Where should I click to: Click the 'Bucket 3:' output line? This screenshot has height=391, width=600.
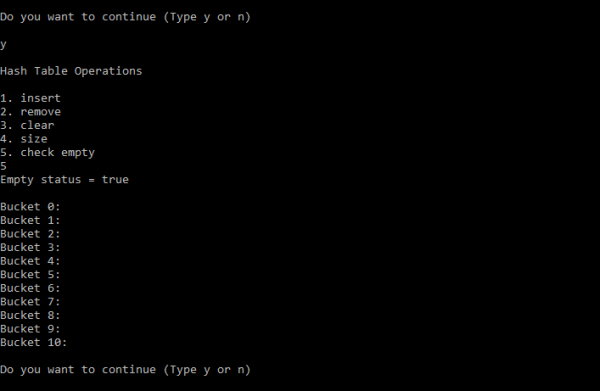(x=30, y=248)
